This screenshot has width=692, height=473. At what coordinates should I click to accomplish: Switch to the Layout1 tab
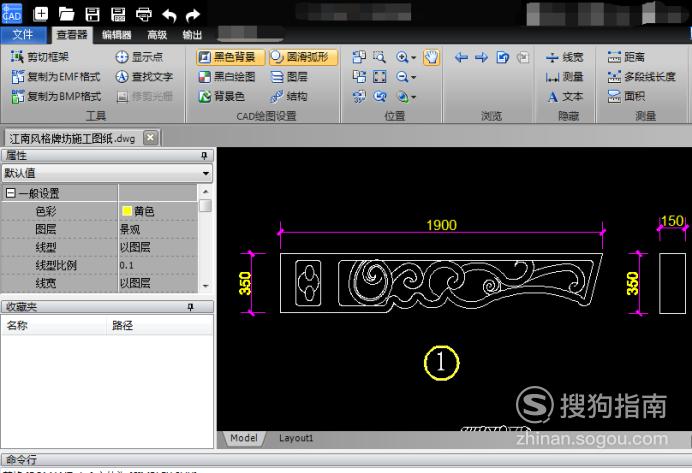click(296, 438)
